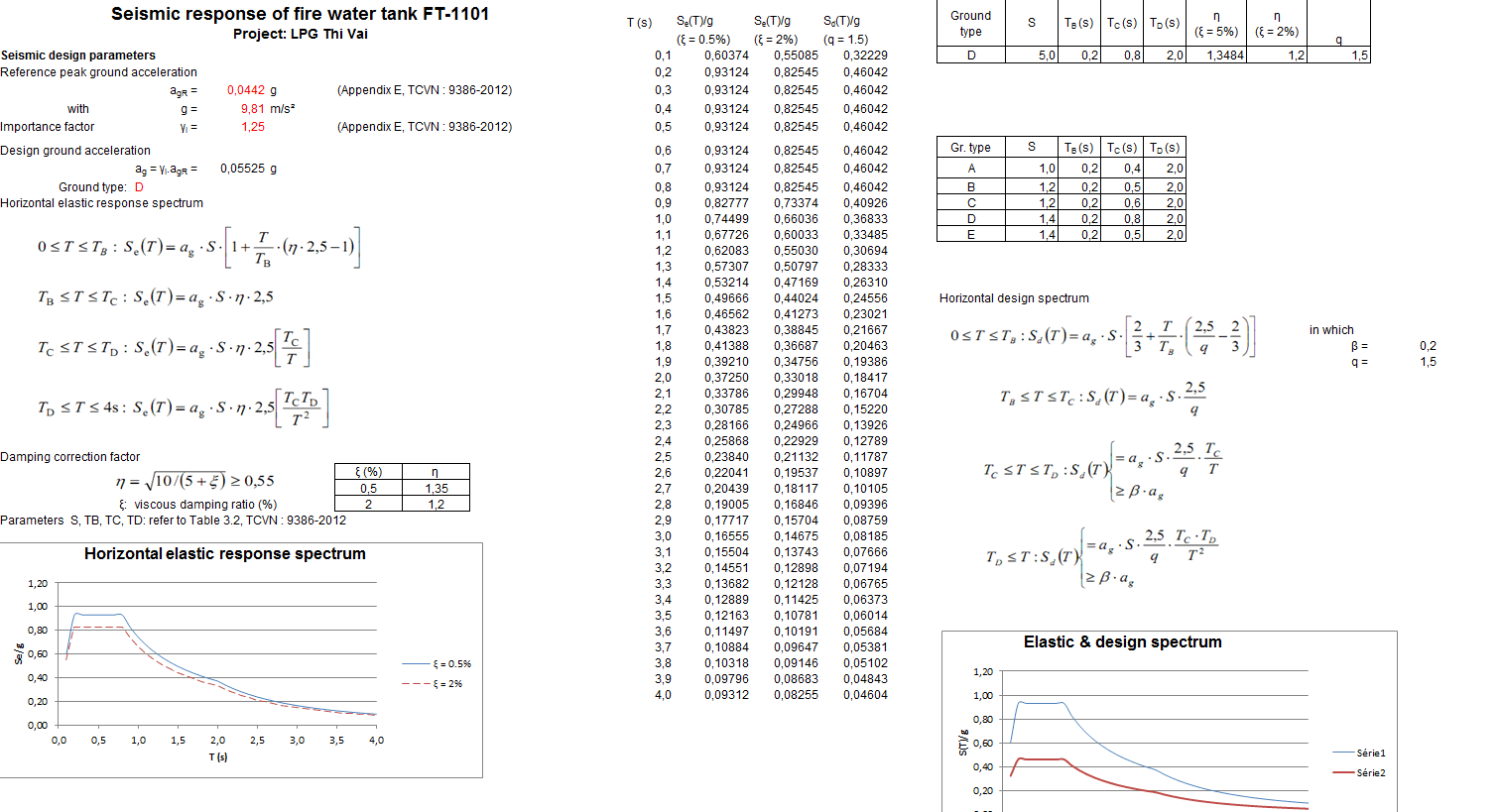Select 'Damping correction factor' label

click(70, 457)
